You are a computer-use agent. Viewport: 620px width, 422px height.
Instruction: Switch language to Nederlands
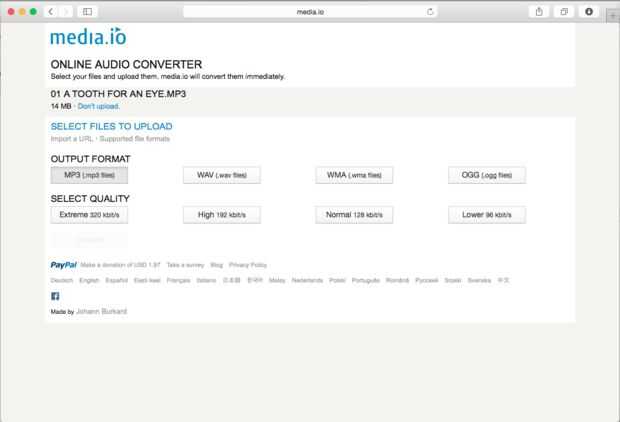coord(307,280)
